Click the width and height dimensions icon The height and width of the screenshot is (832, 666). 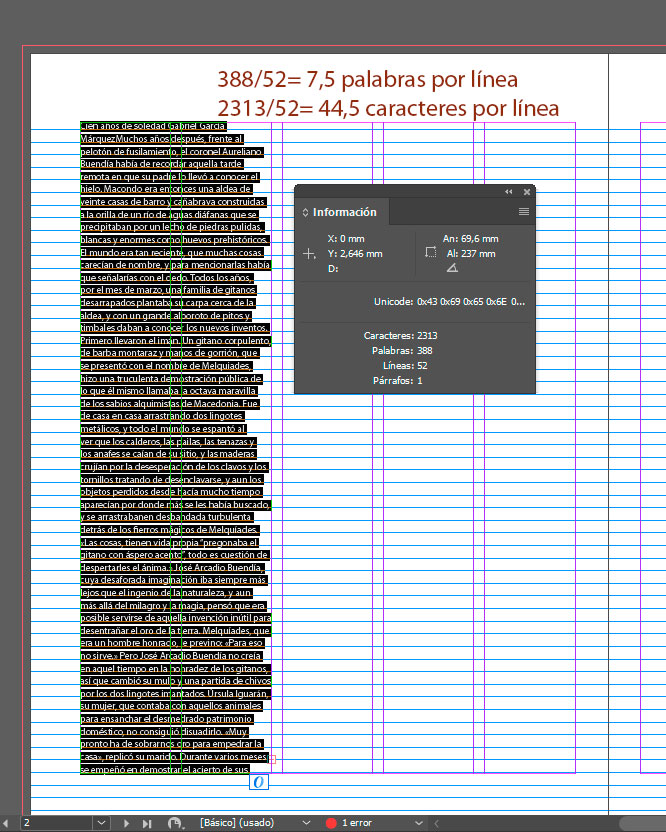(430, 254)
